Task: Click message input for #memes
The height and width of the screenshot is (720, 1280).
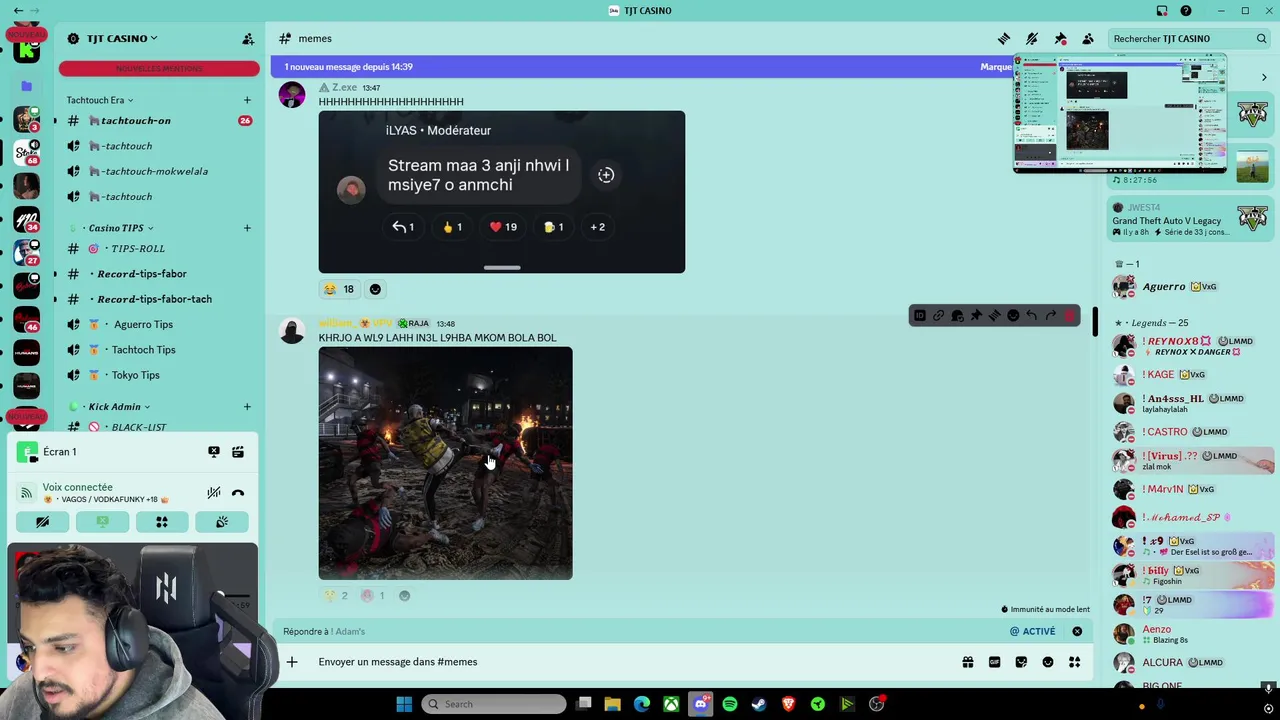Action: (x=630, y=662)
